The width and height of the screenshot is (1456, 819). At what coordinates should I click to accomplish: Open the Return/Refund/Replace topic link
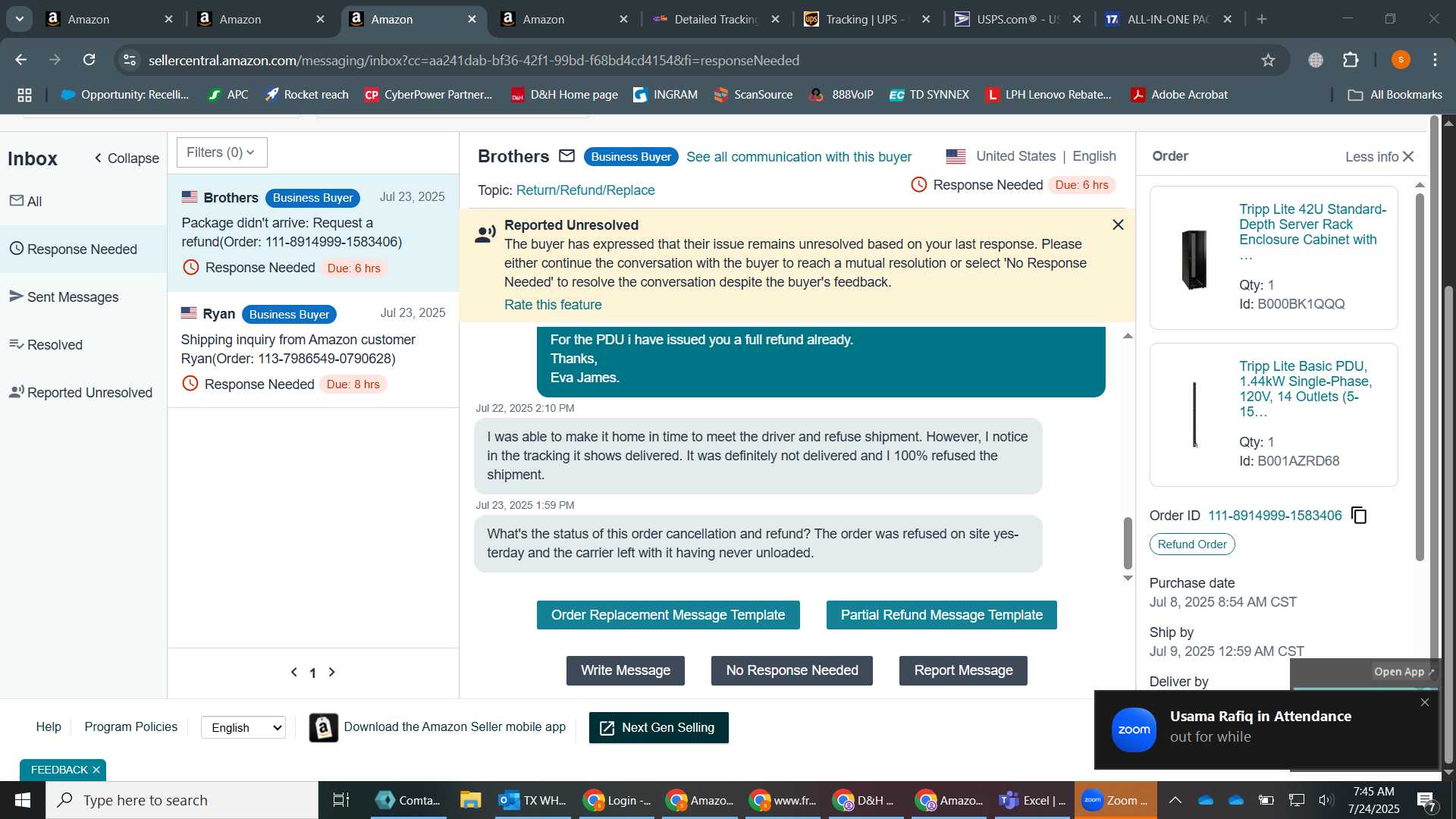585,190
